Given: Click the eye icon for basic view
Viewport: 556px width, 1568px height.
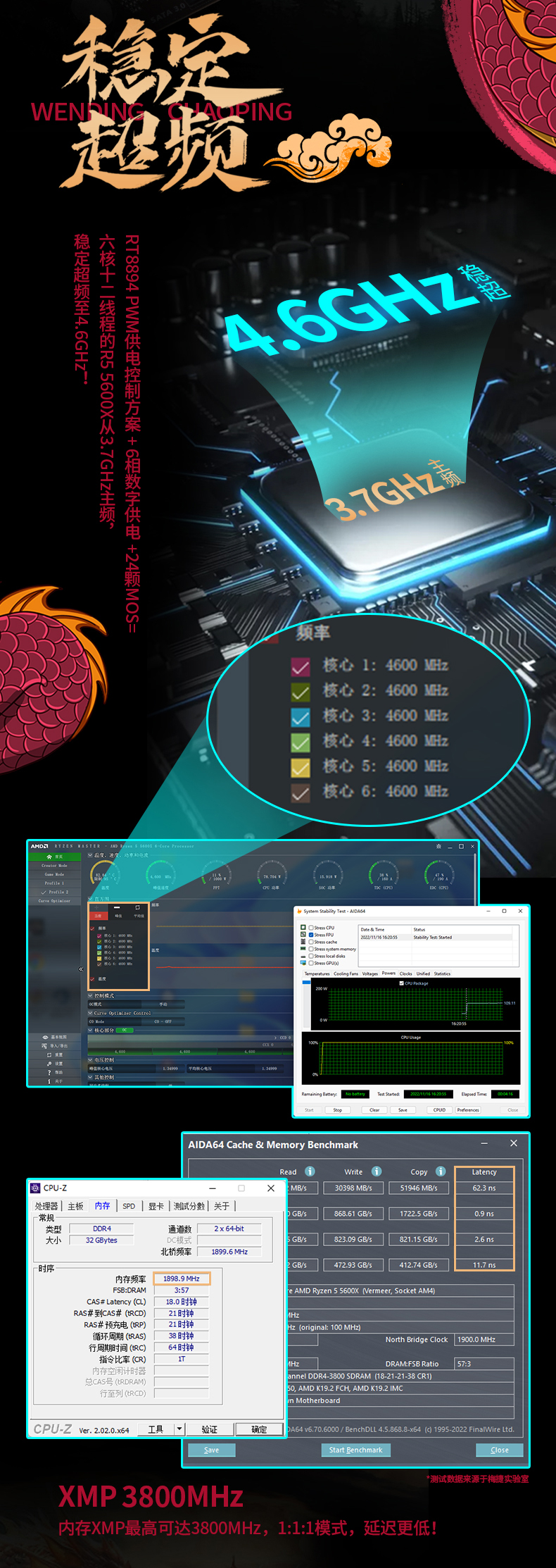Looking at the screenshot, I should (x=46, y=1037).
